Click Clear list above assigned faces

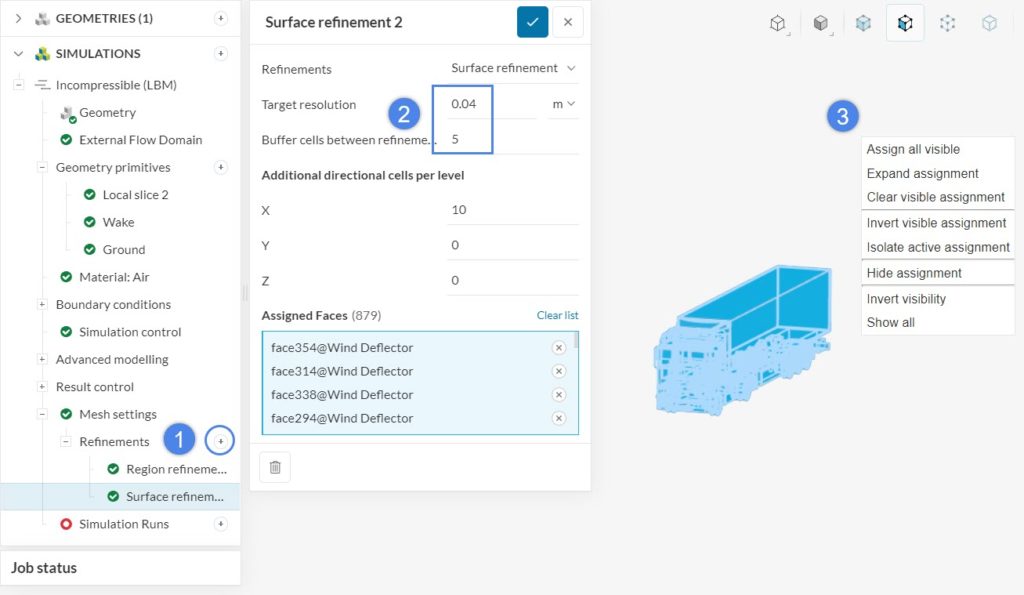coord(557,314)
